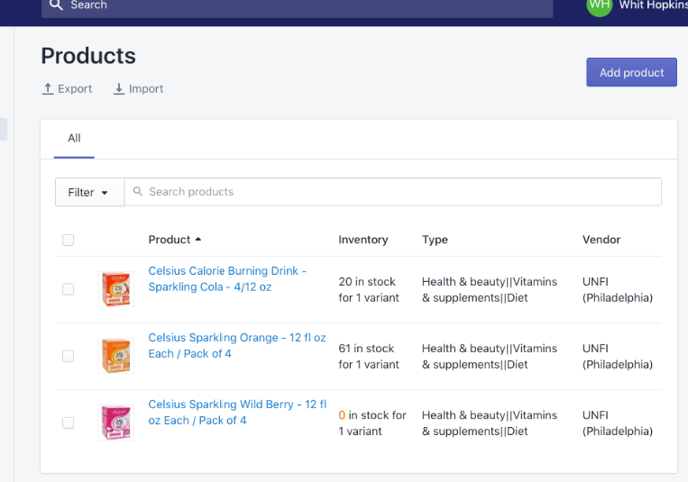
Task: Click the WH user avatar
Action: 599,5
